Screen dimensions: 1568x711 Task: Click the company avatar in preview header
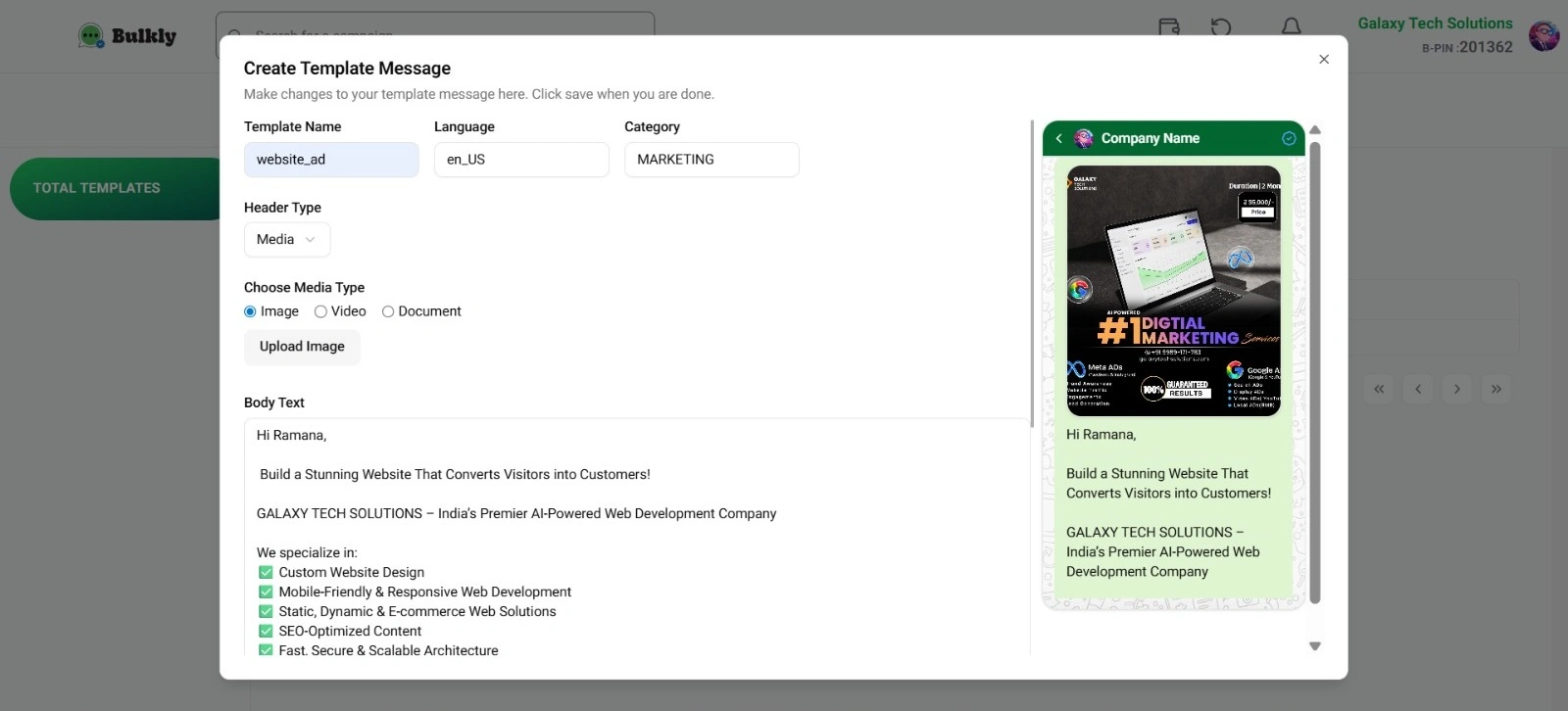pyautogui.click(x=1083, y=139)
